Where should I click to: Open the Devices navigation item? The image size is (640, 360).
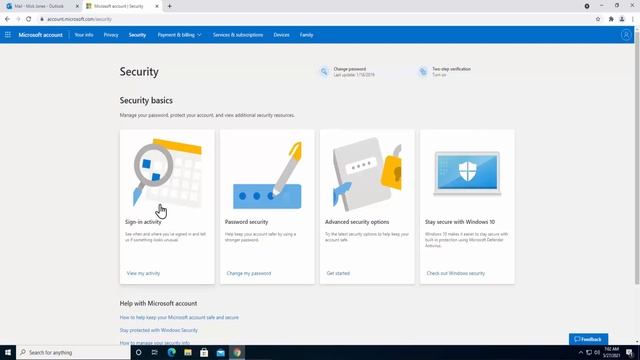pos(281,35)
